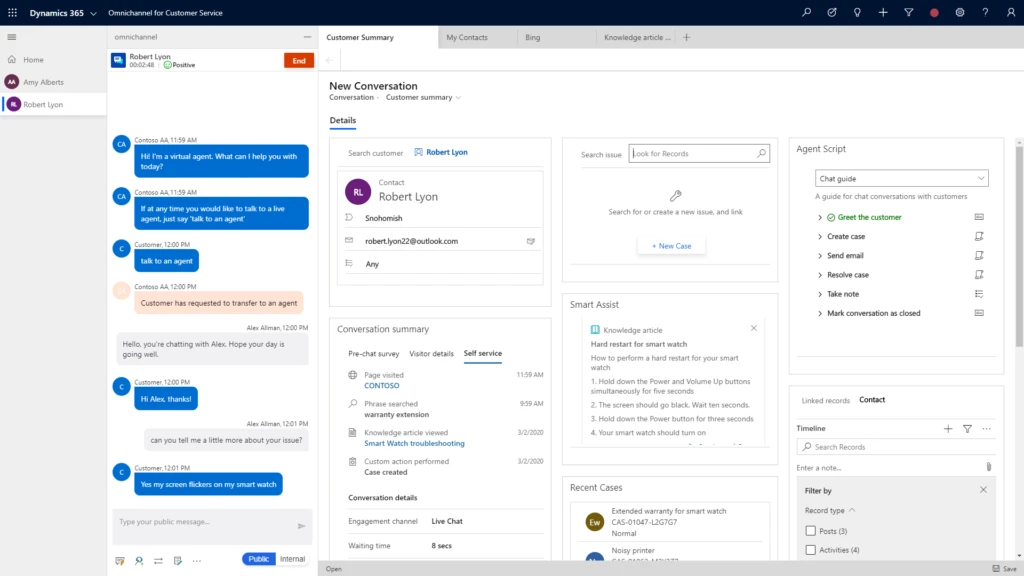Click the filter icon in the top bar

(909, 12)
